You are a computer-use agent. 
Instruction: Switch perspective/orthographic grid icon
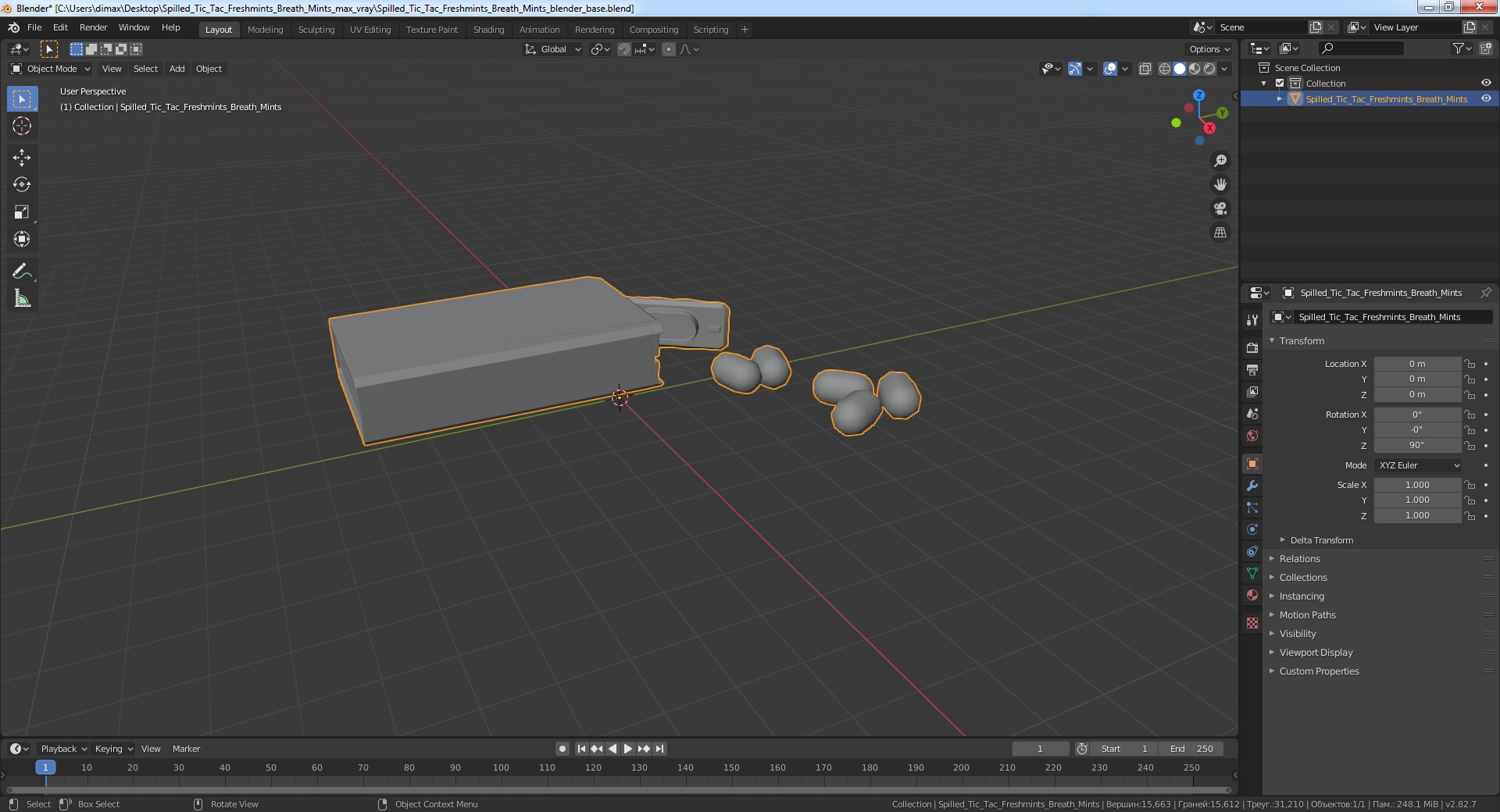1220,233
